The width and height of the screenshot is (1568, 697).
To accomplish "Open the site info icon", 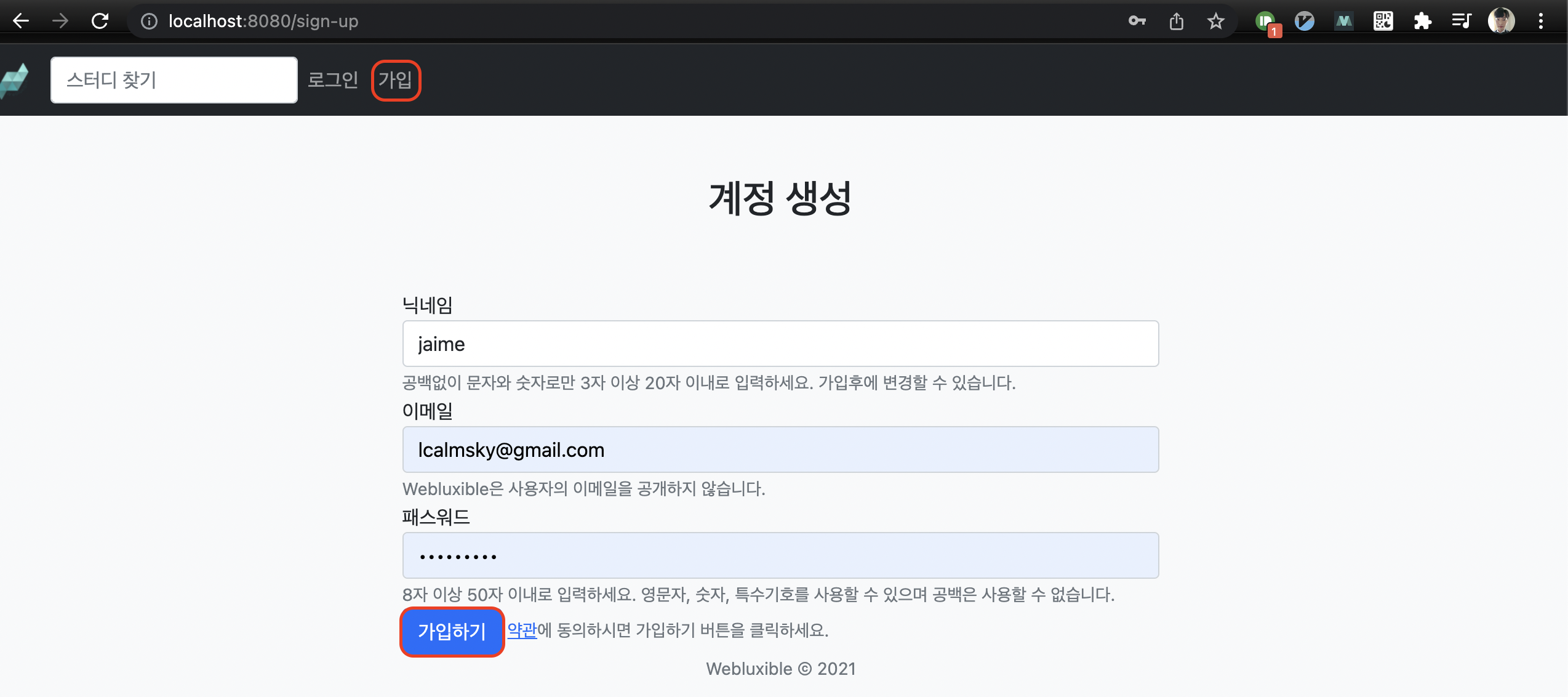I will (149, 22).
